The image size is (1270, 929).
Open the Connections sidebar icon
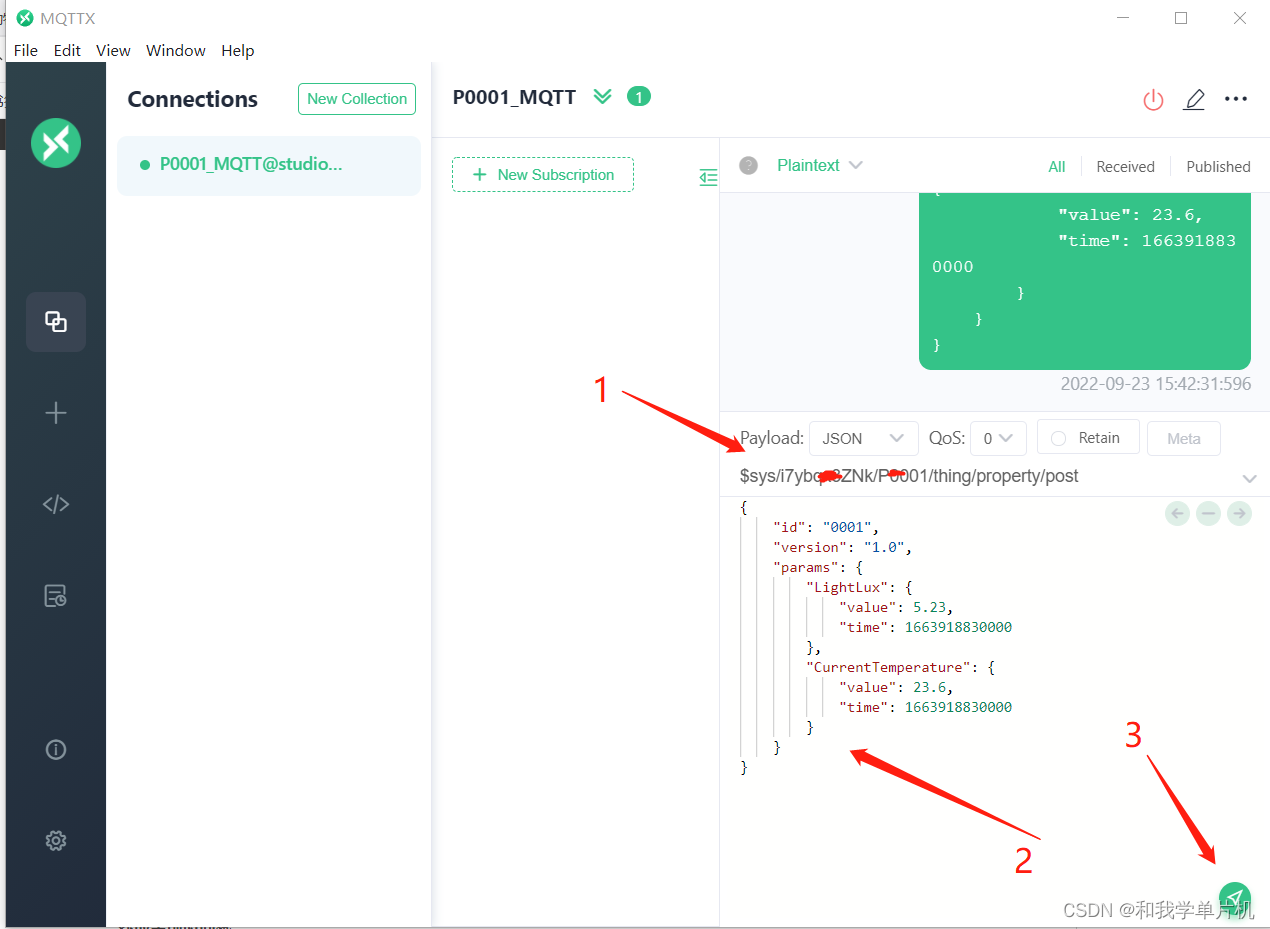tap(56, 322)
